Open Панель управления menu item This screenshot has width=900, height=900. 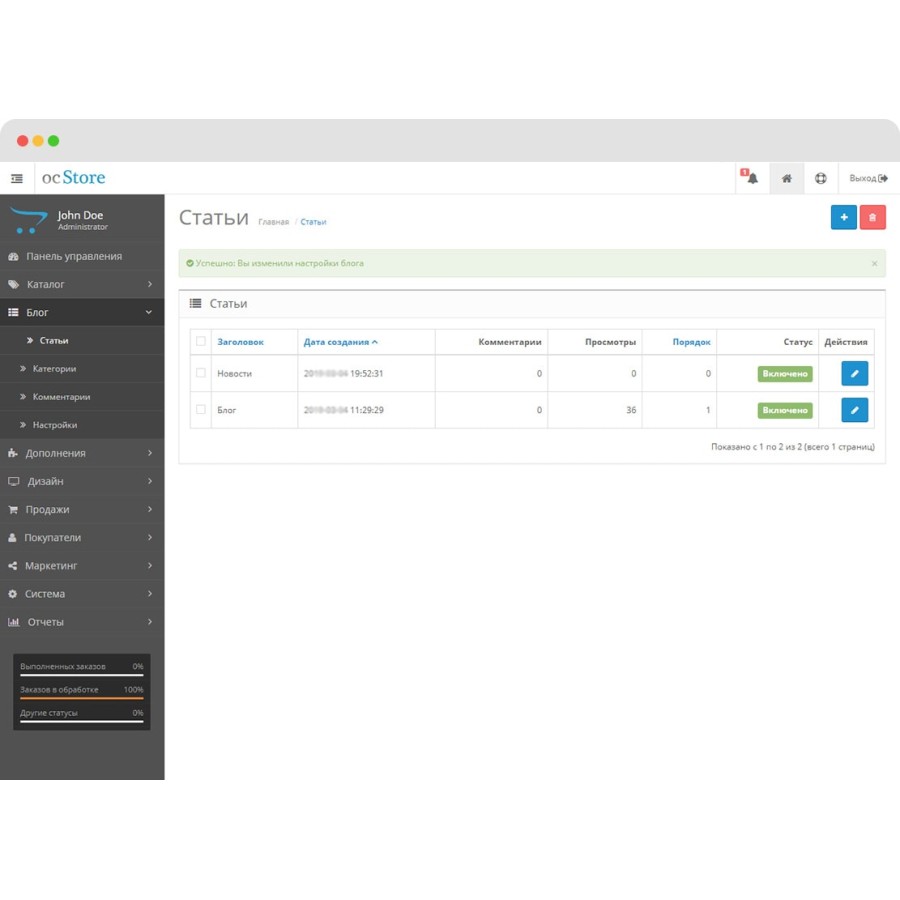(82, 257)
